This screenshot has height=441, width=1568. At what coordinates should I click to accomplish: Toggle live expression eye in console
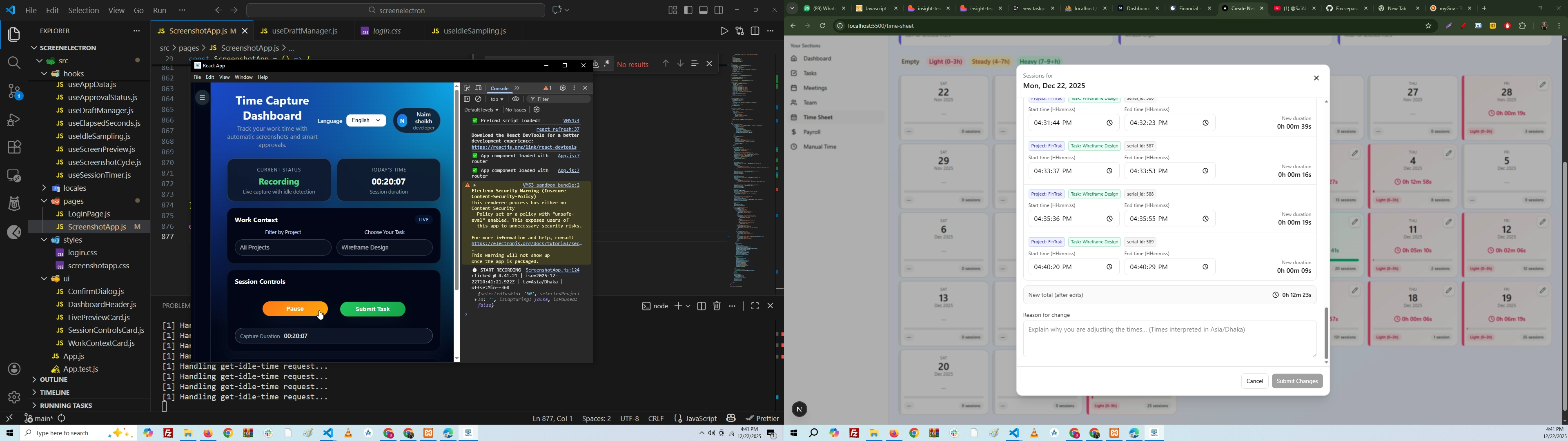pos(516,99)
